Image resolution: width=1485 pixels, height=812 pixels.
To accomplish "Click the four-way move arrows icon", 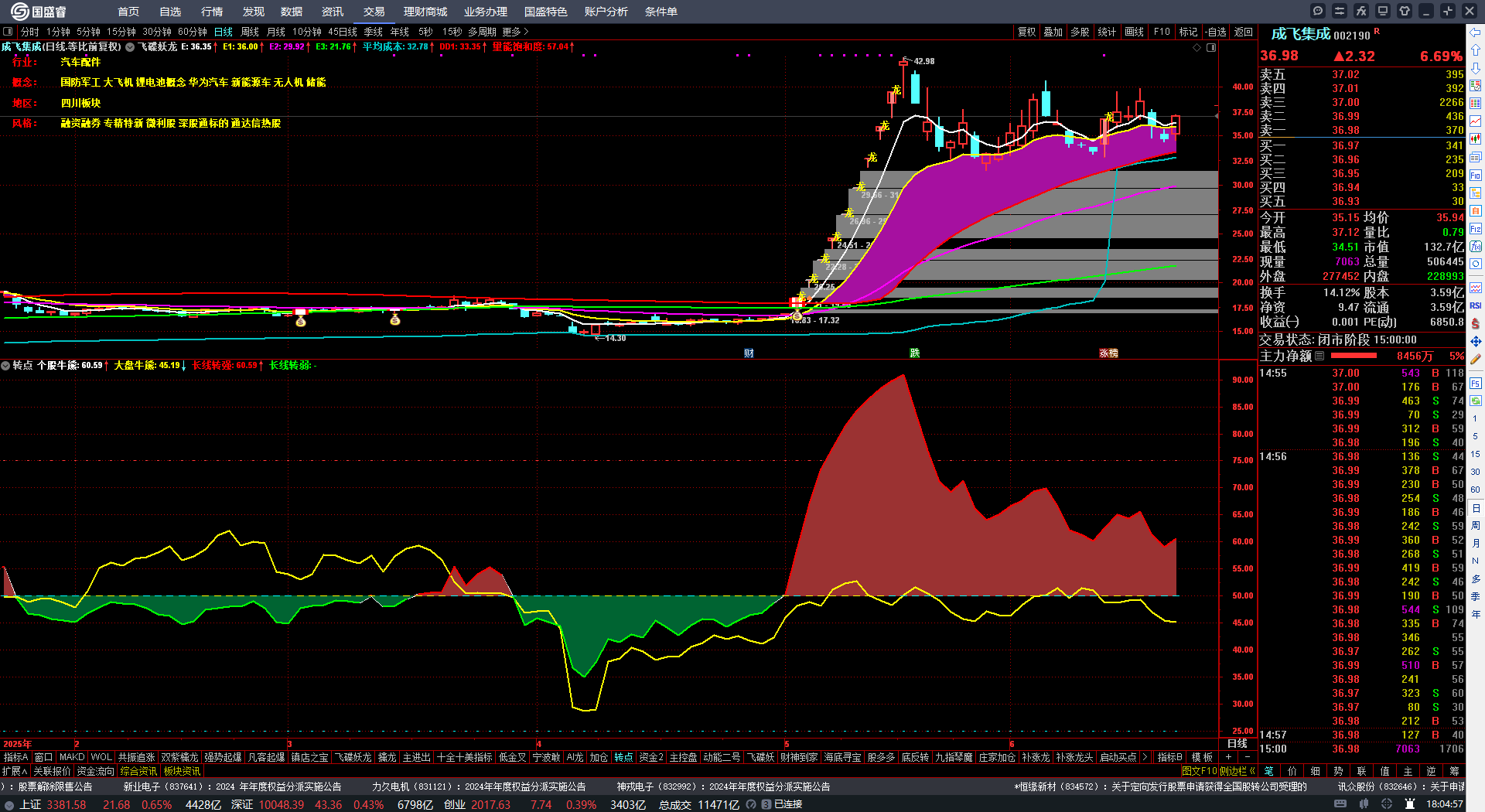I will (x=1476, y=341).
